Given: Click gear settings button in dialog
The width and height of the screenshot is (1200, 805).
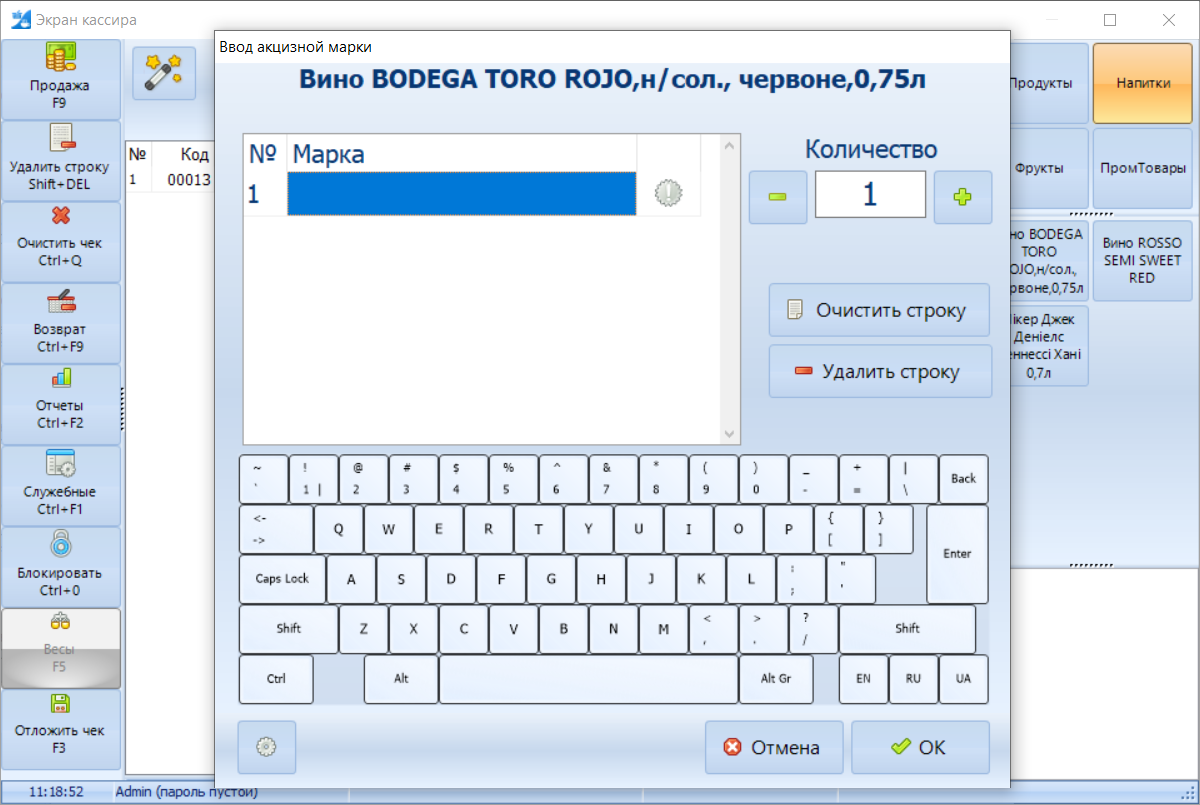Looking at the screenshot, I should 266,747.
